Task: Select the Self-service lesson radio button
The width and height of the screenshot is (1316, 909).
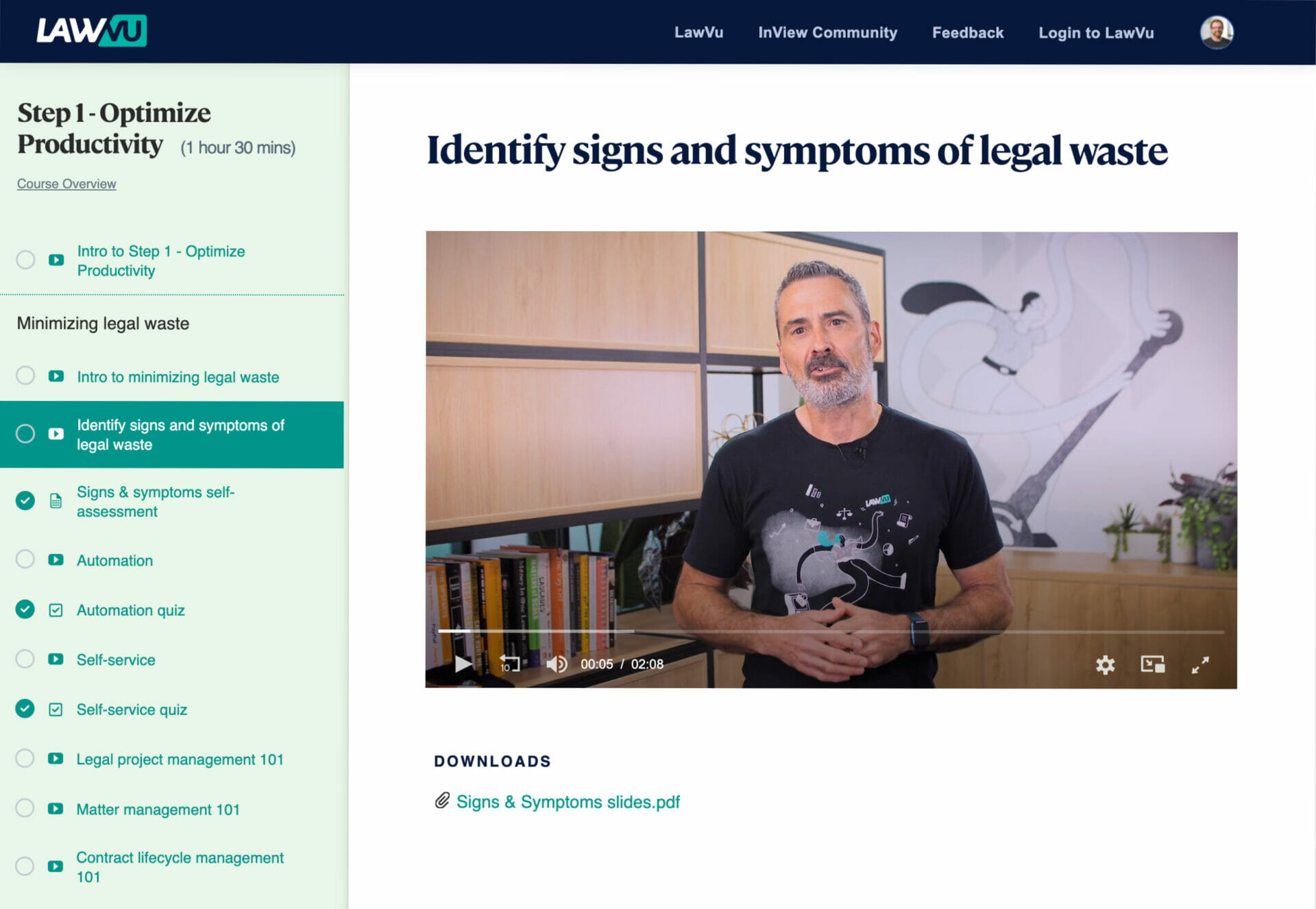Action: coord(25,659)
